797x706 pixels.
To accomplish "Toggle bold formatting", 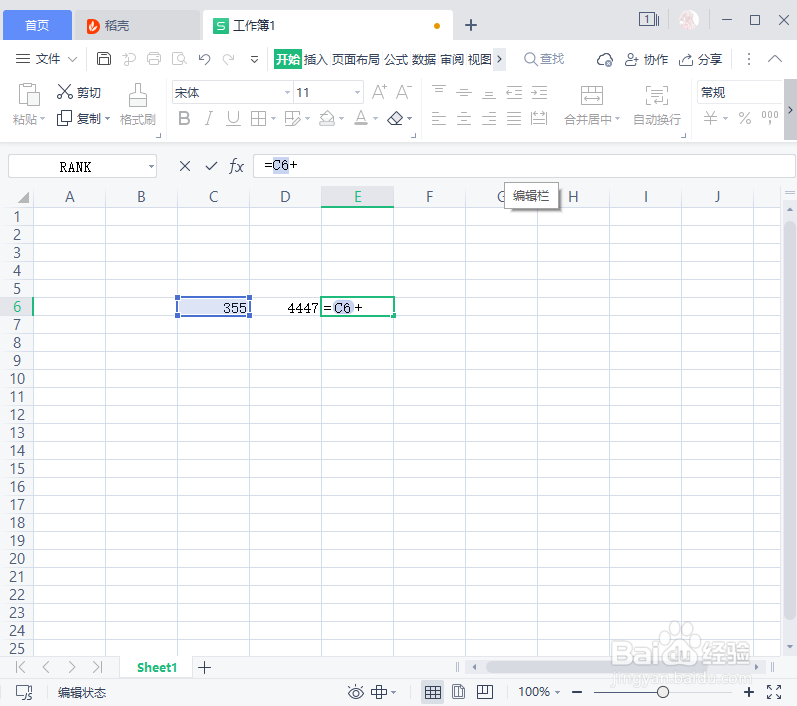I will (185, 119).
